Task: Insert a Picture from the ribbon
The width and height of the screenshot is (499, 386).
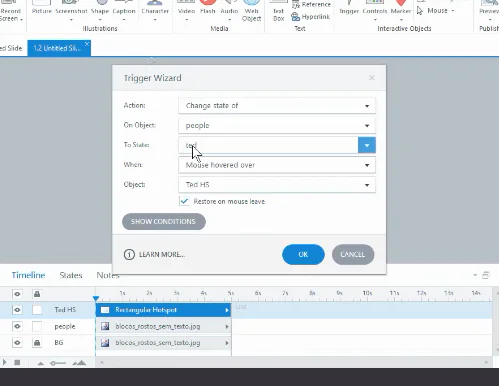Action: click(42, 8)
